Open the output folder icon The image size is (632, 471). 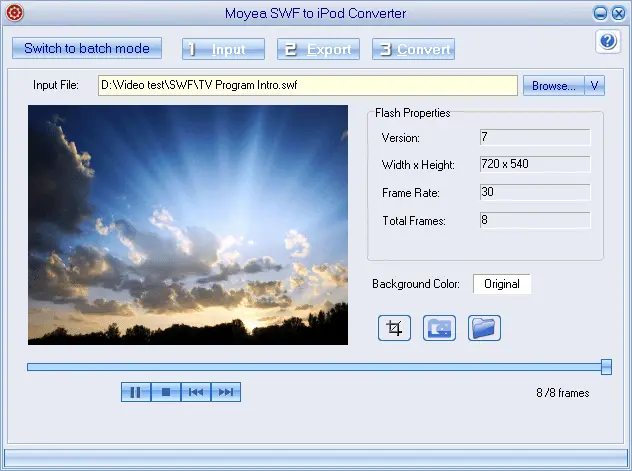tap(484, 328)
